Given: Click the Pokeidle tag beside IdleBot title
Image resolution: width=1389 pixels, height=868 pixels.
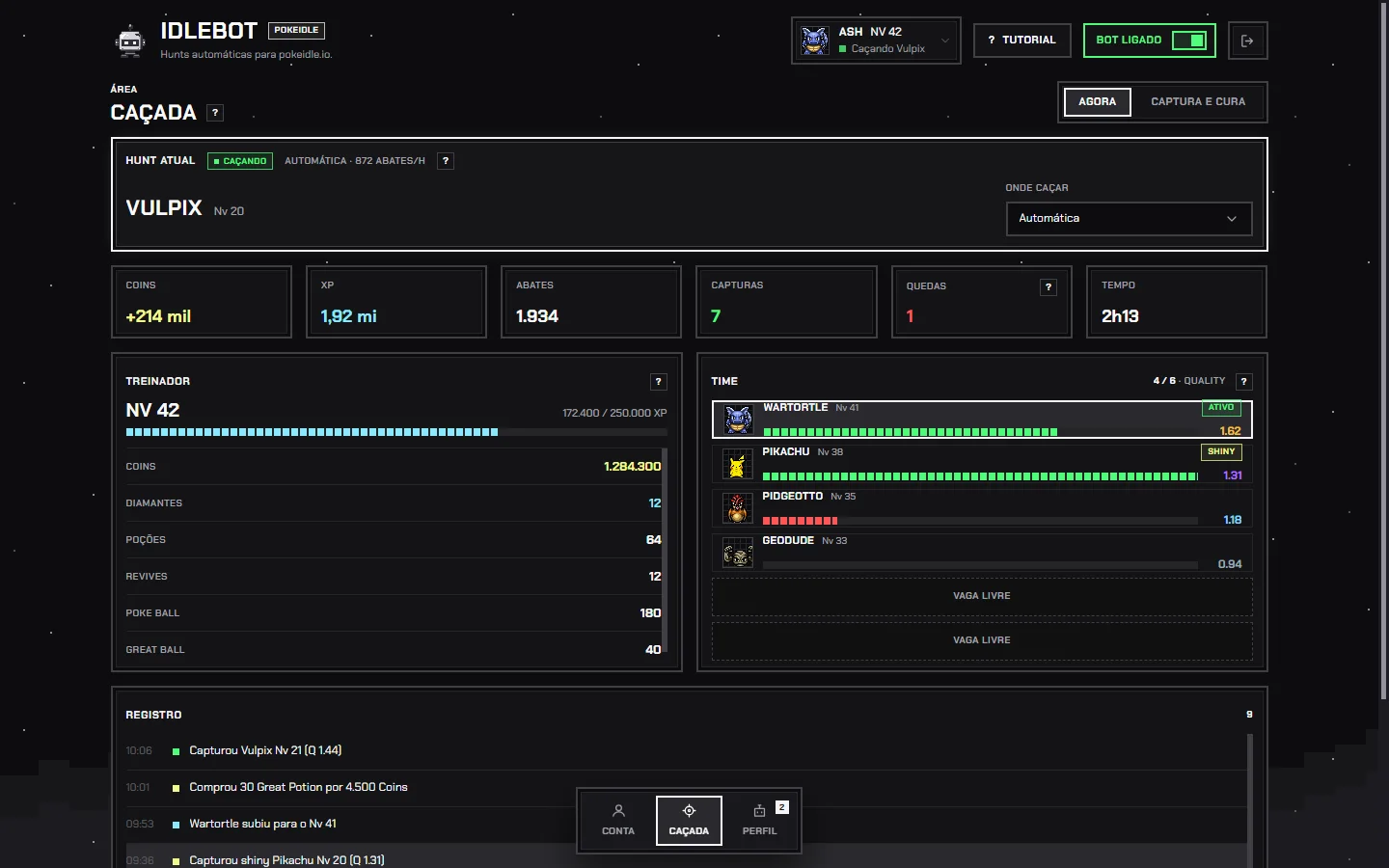Looking at the screenshot, I should click(296, 31).
